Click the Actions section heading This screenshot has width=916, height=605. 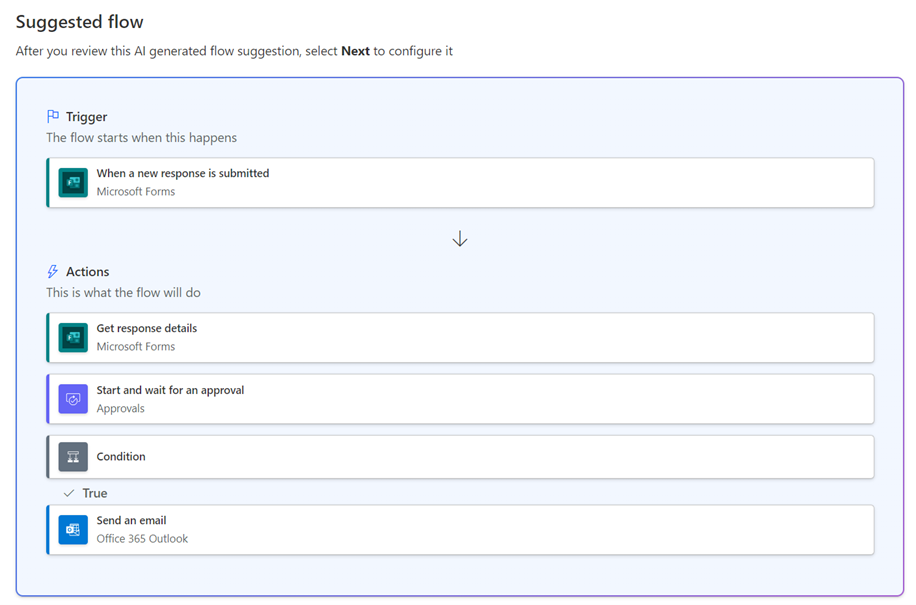[88, 272]
